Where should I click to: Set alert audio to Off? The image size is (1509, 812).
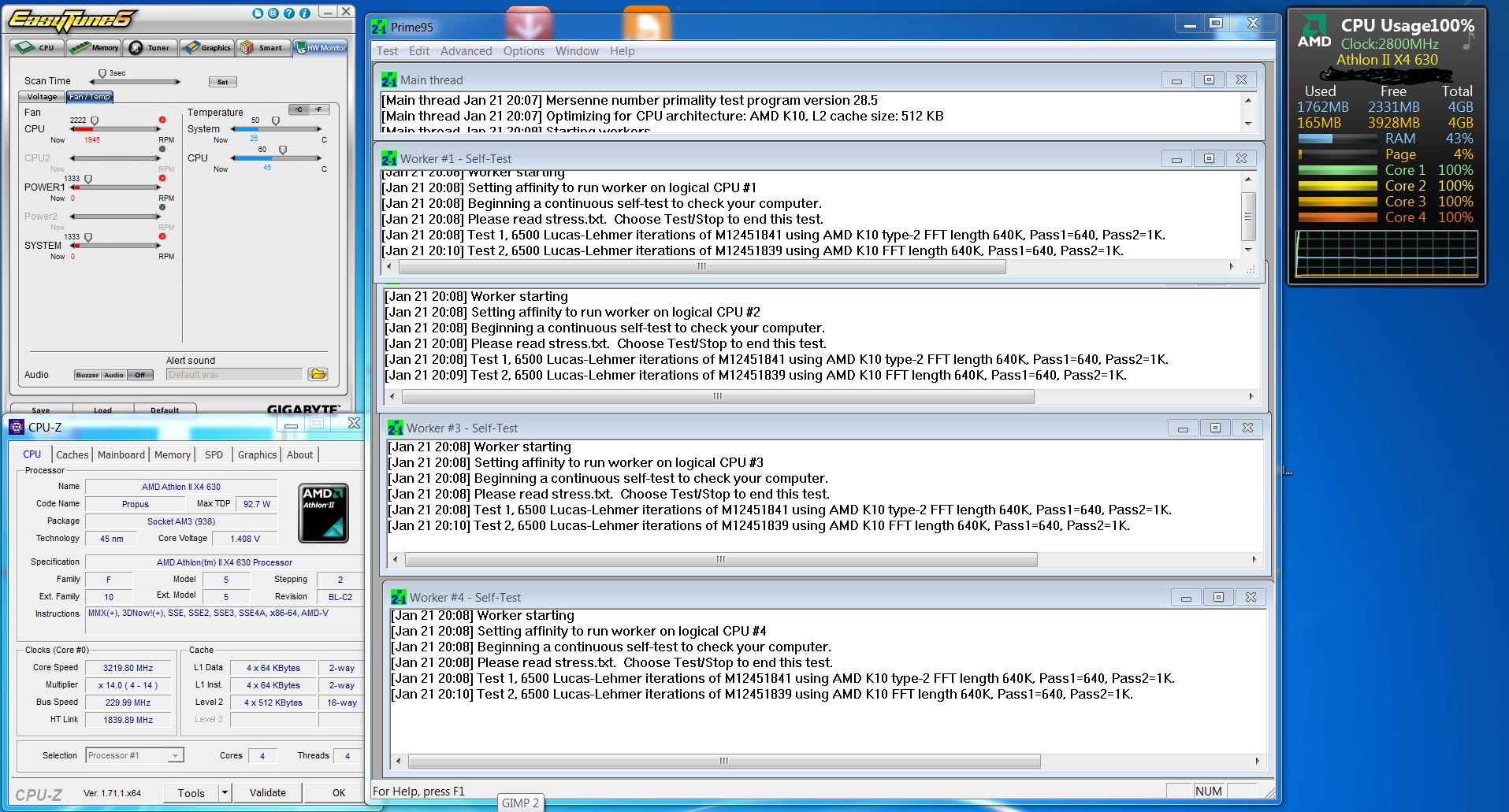pos(139,375)
